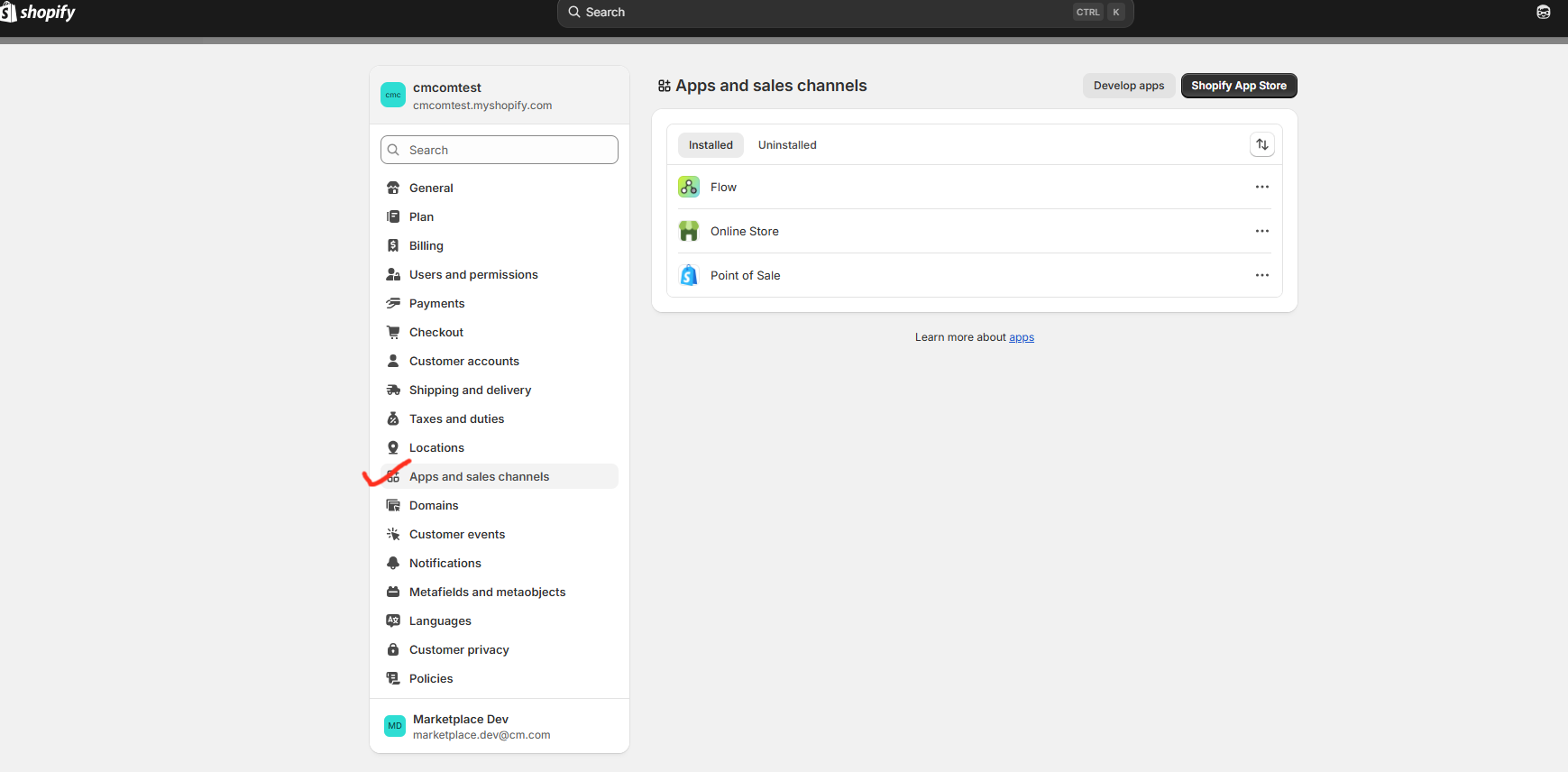Click the Develop apps button
The width and height of the screenshot is (1568, 772).
[x=1128, y=86]
